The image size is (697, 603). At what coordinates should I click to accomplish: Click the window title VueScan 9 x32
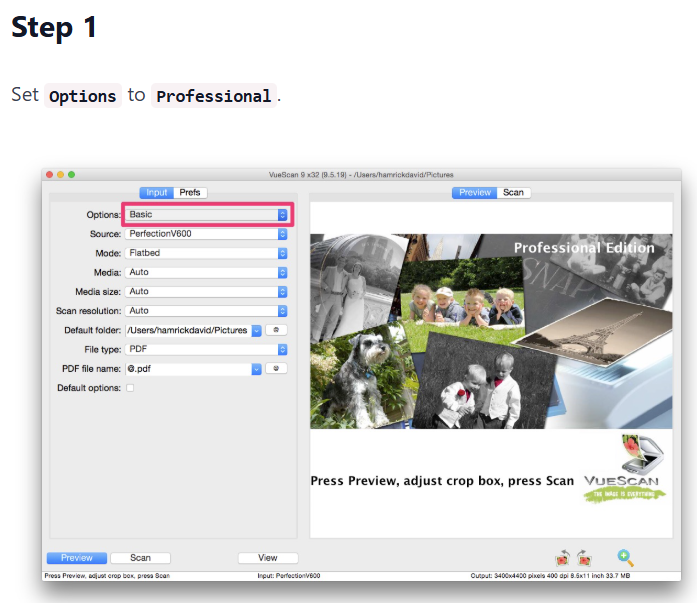(361, 175)
